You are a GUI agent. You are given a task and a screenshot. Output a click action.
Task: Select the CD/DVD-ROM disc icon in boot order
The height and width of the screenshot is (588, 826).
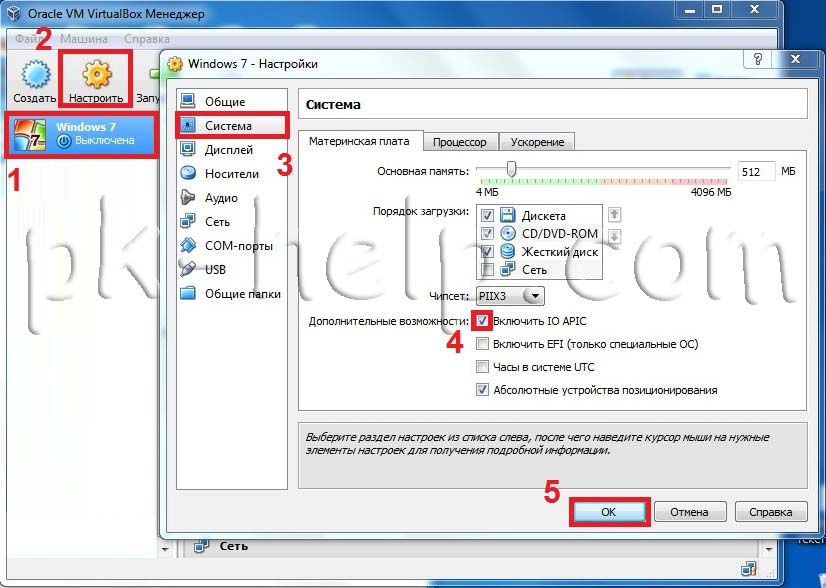tap(507, 233)
